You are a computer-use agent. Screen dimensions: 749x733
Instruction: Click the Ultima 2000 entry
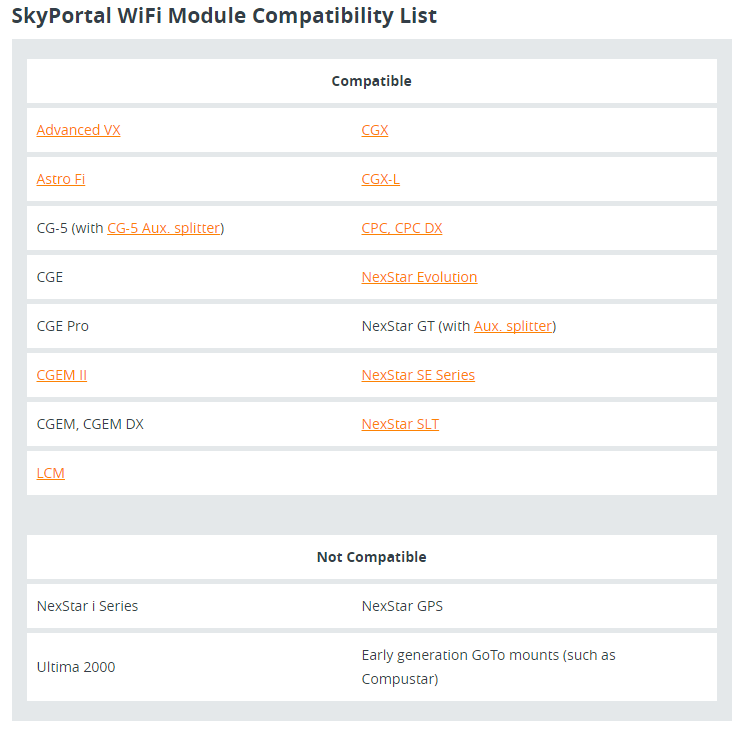click(76, 667)
